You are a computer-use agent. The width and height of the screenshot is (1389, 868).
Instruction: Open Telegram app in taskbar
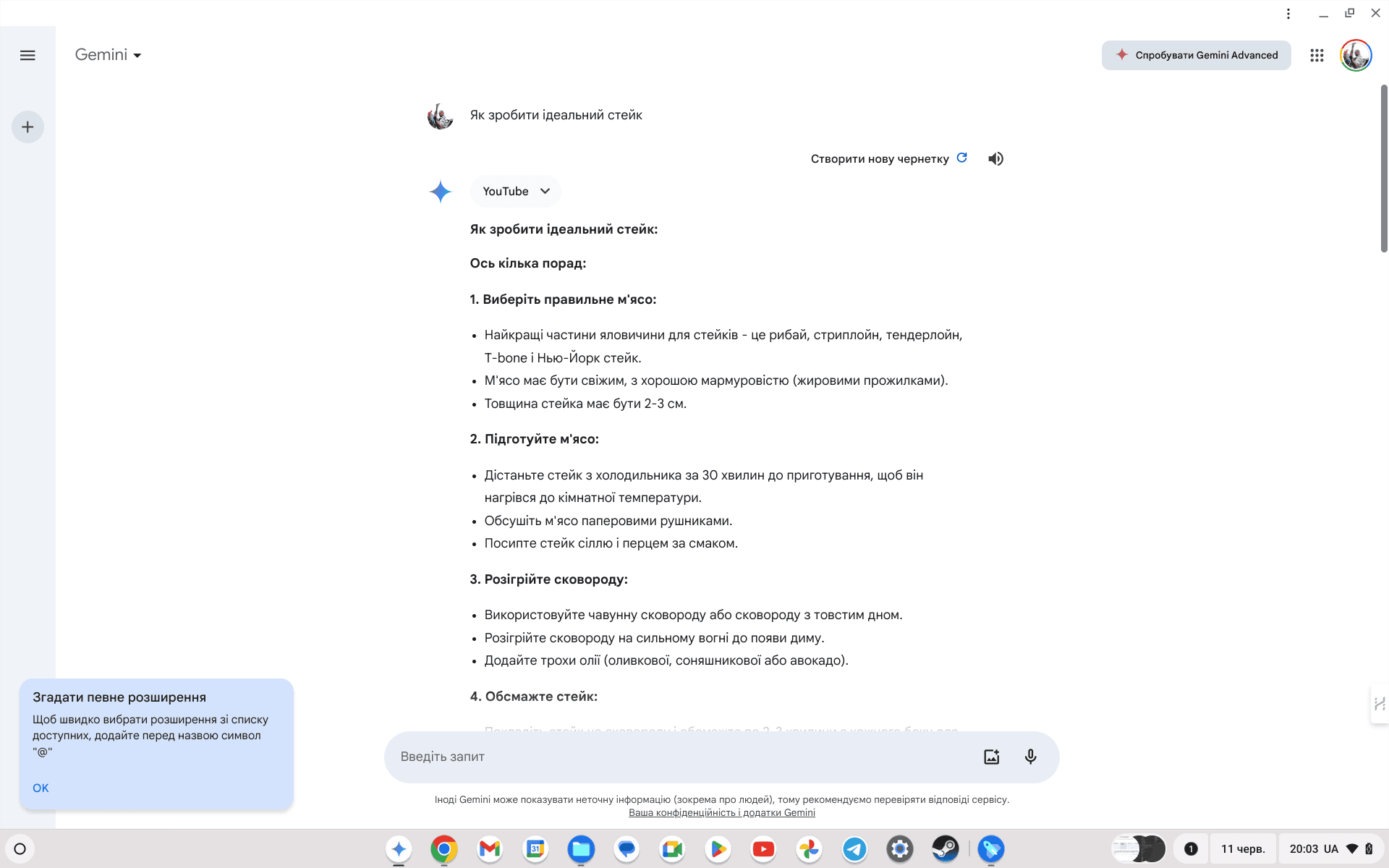tap(853, 848)
